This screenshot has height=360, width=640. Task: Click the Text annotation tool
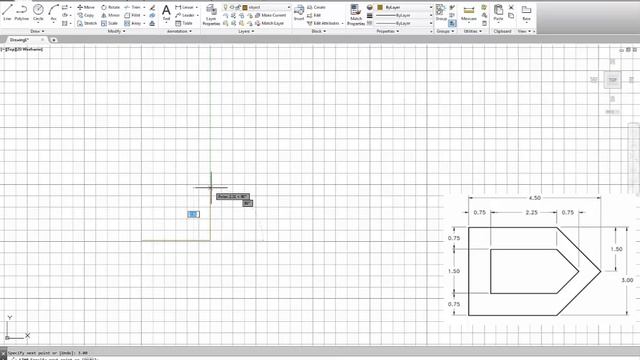coord(166,12)
